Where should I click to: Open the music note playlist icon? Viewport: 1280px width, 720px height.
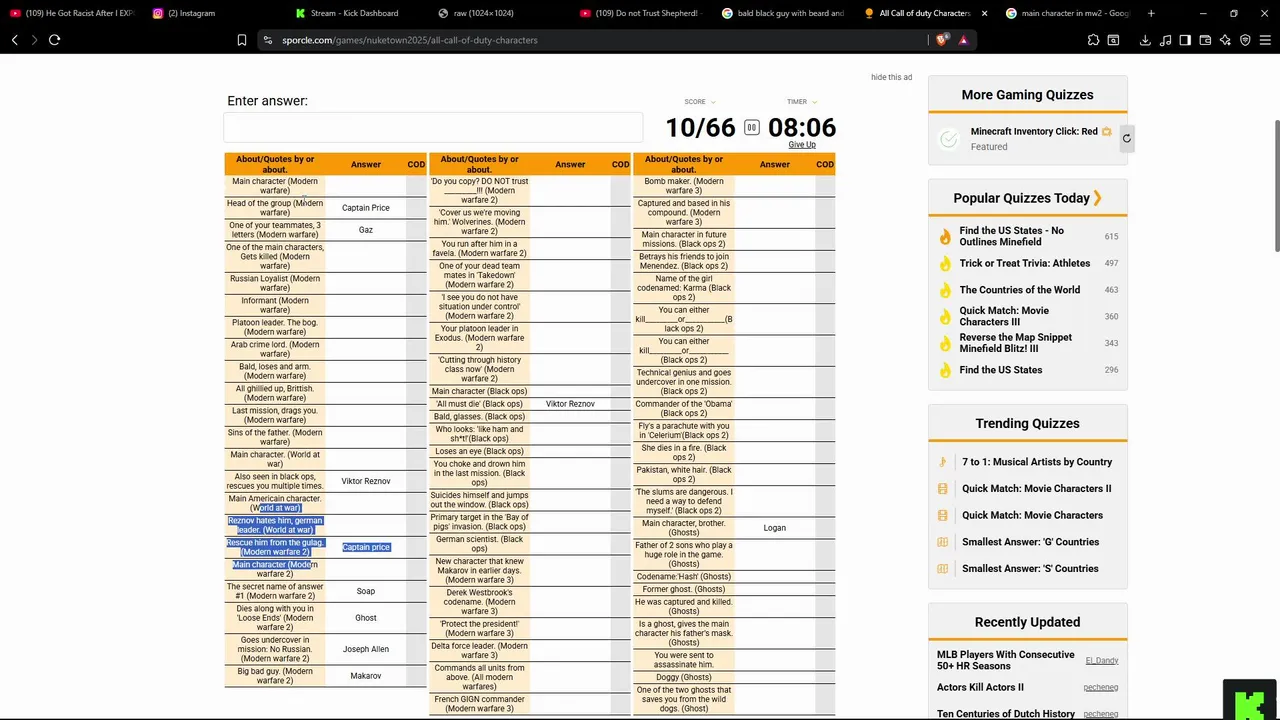pyautogui.click(x=1165, y=40)
